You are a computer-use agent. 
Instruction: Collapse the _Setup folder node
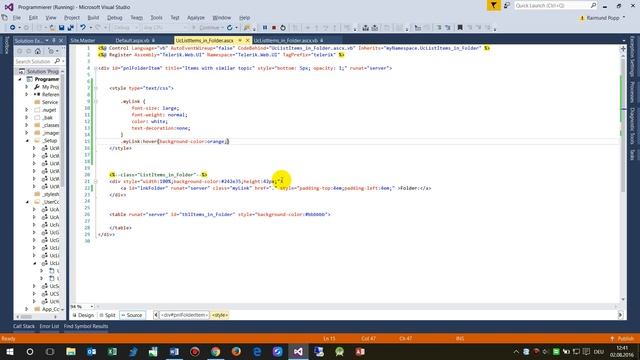tap(27, 140)
